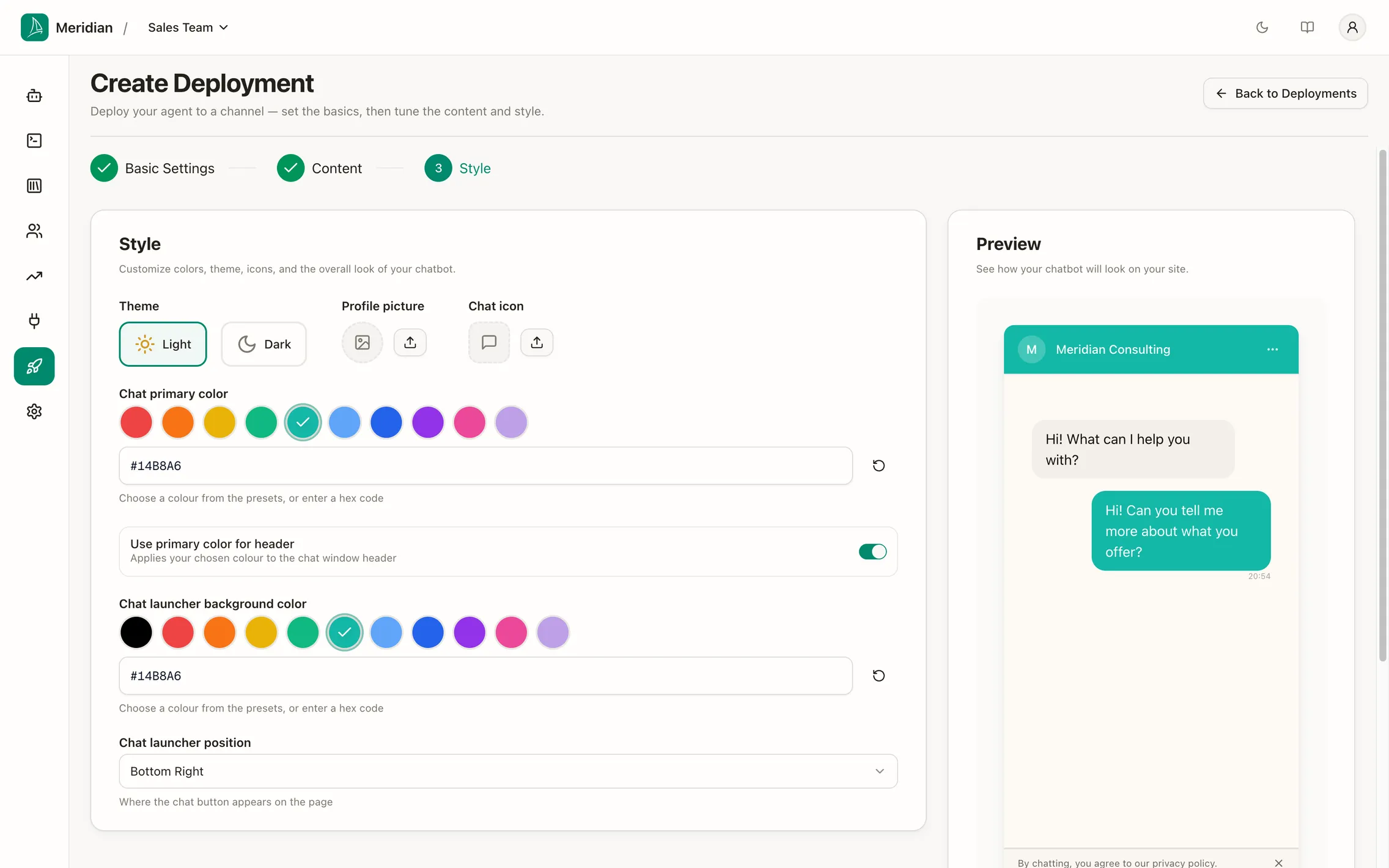Image resolution: width=1389 pixels, height=868 pixels.
Task: Upload a chat icon
Action: 537,342
